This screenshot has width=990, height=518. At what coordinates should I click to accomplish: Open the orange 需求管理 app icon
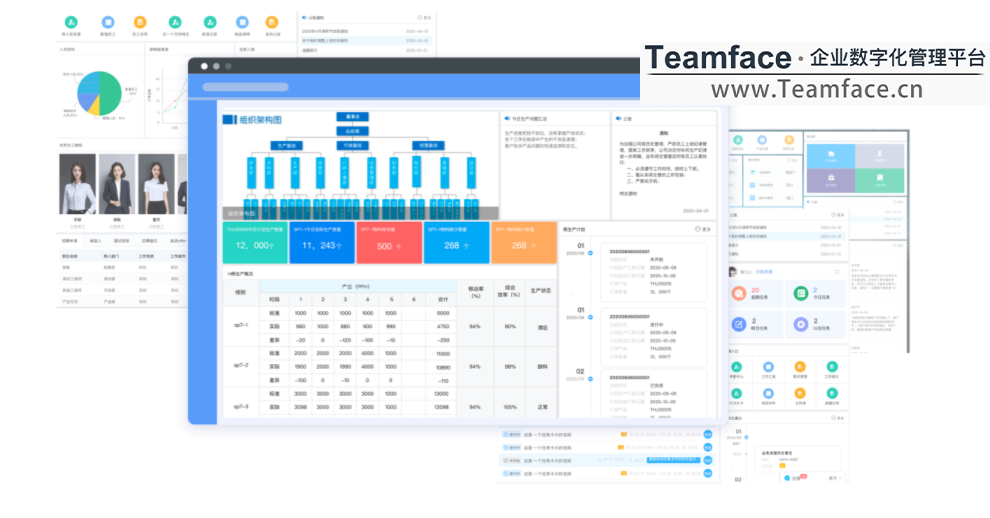(x=800, y=366)
